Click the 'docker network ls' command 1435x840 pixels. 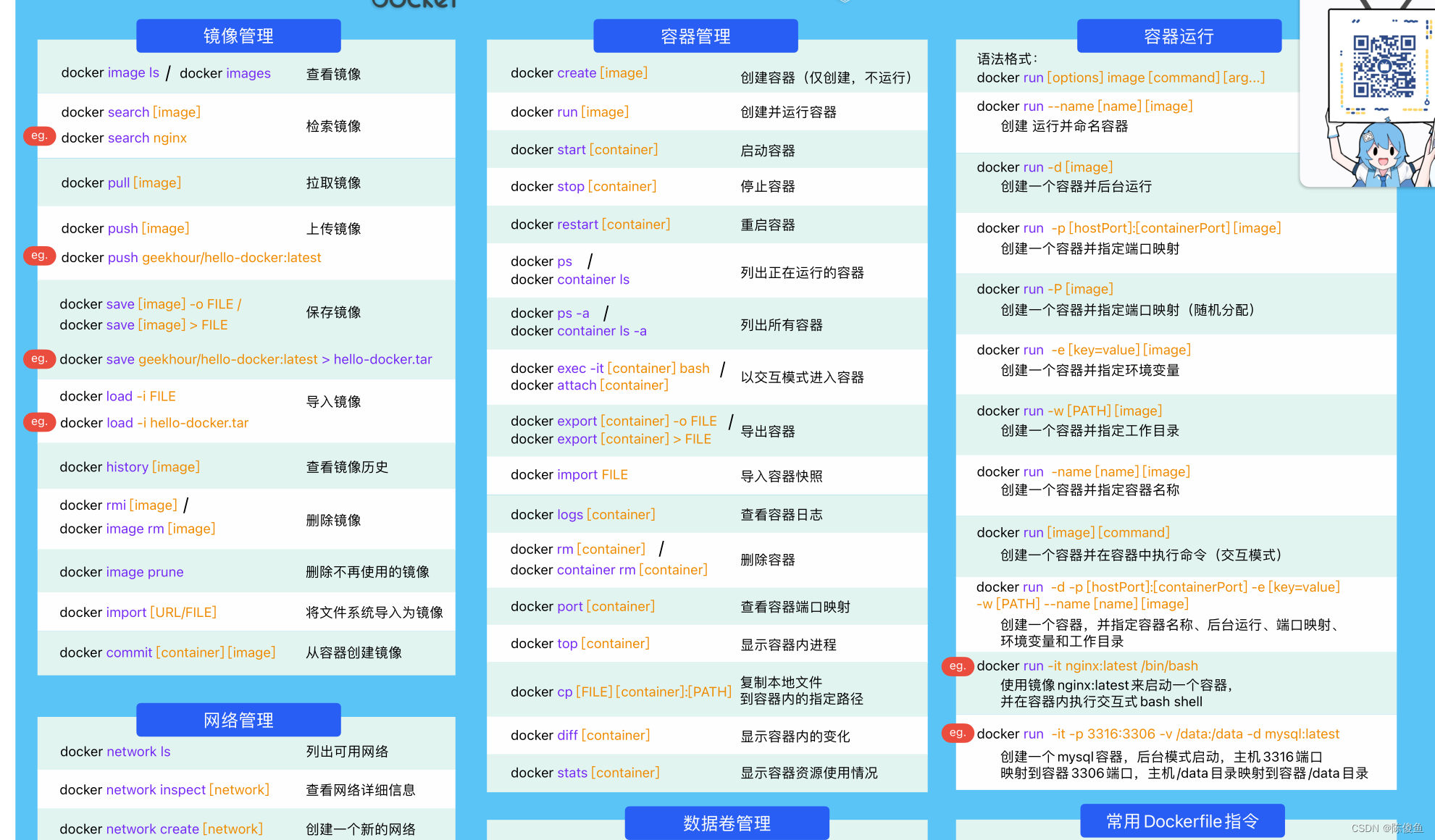coord(115,752)
